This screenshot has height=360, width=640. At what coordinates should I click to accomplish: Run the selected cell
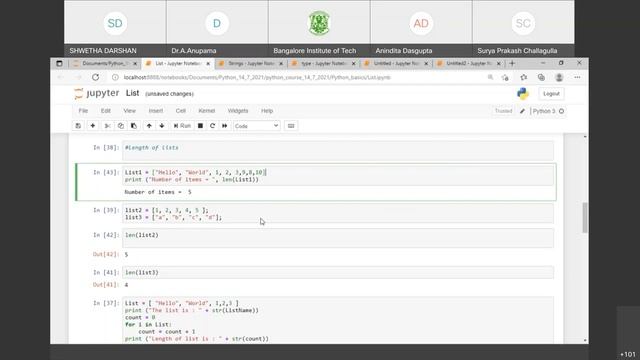(x=182, y=126)
